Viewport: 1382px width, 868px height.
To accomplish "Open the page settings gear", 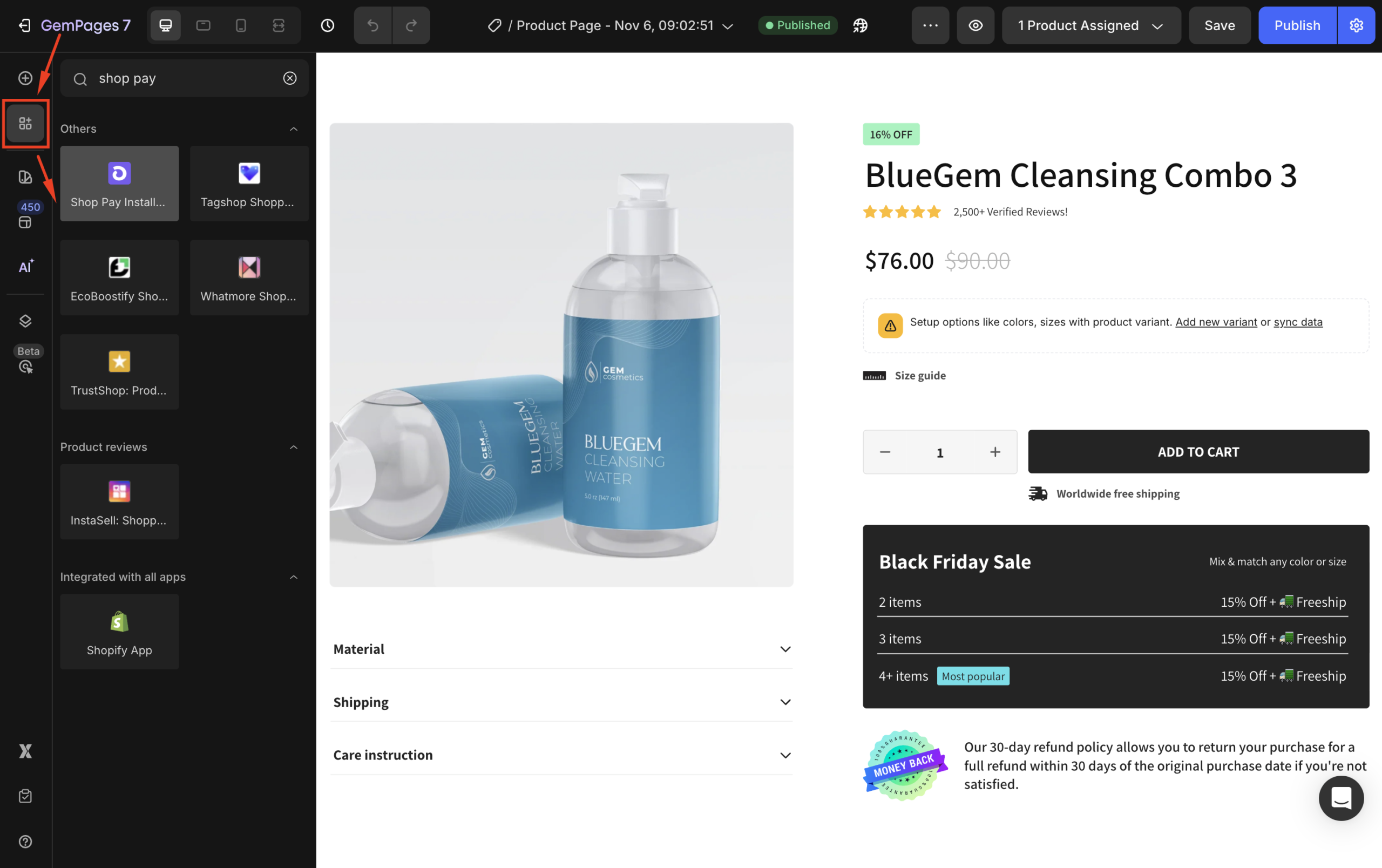I will [x=1356, y=25].
